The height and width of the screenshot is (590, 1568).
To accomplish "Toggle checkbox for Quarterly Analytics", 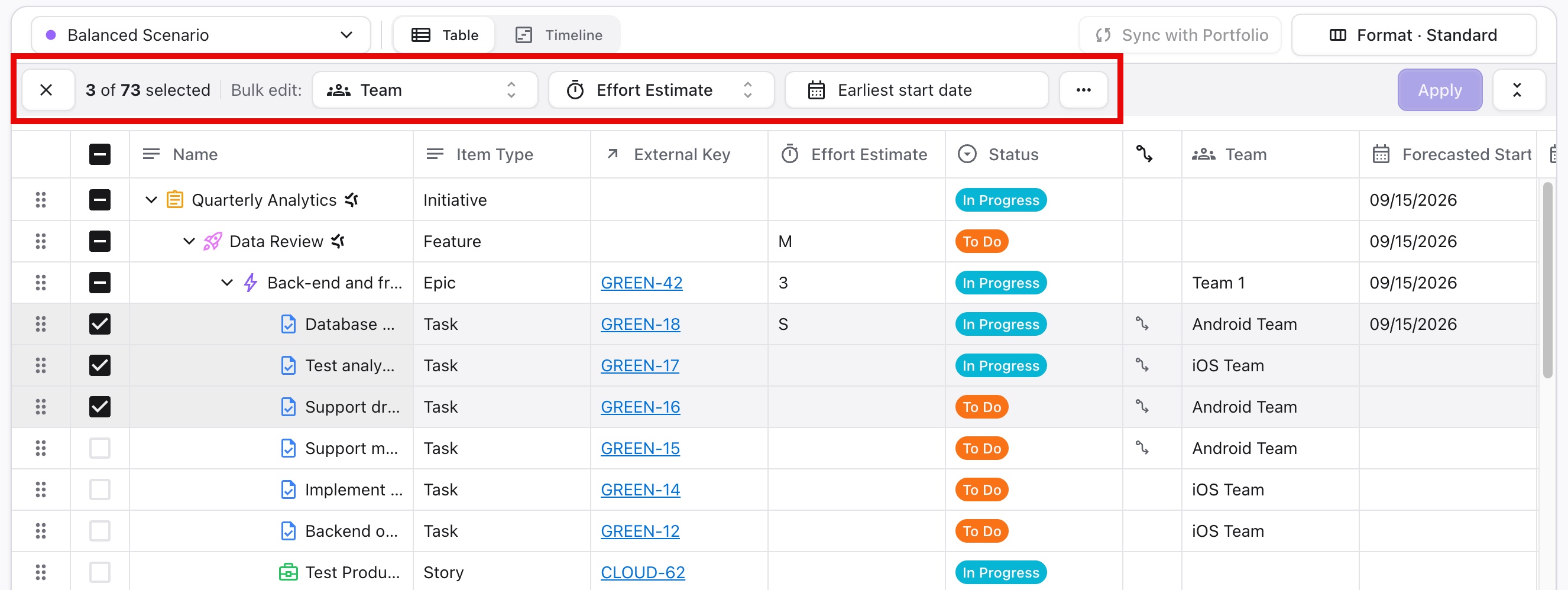I will pyautogui.click(x=100, y=200).
